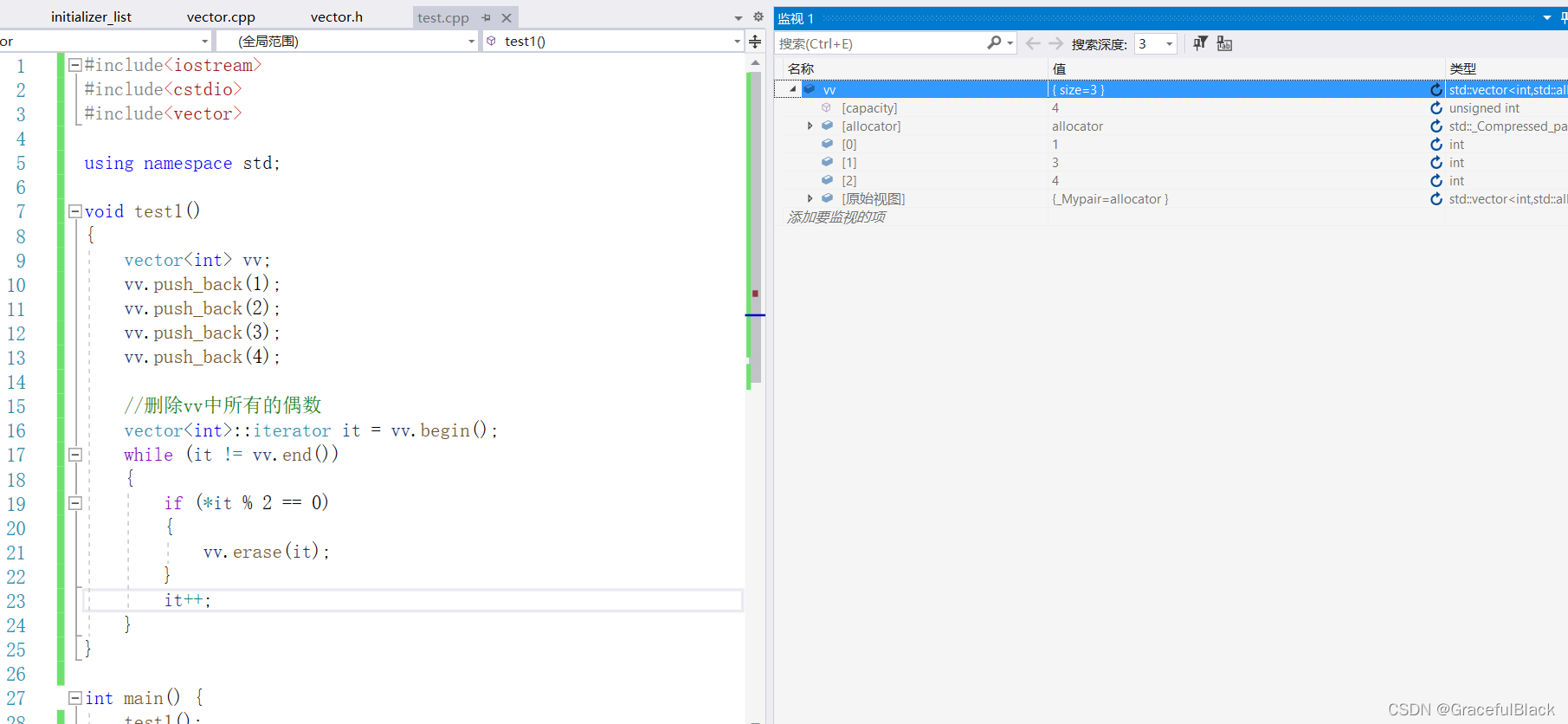The image size is (1568, 724).
Task: Click the [capacity] property icon
Action: click(x=826, y=107)
